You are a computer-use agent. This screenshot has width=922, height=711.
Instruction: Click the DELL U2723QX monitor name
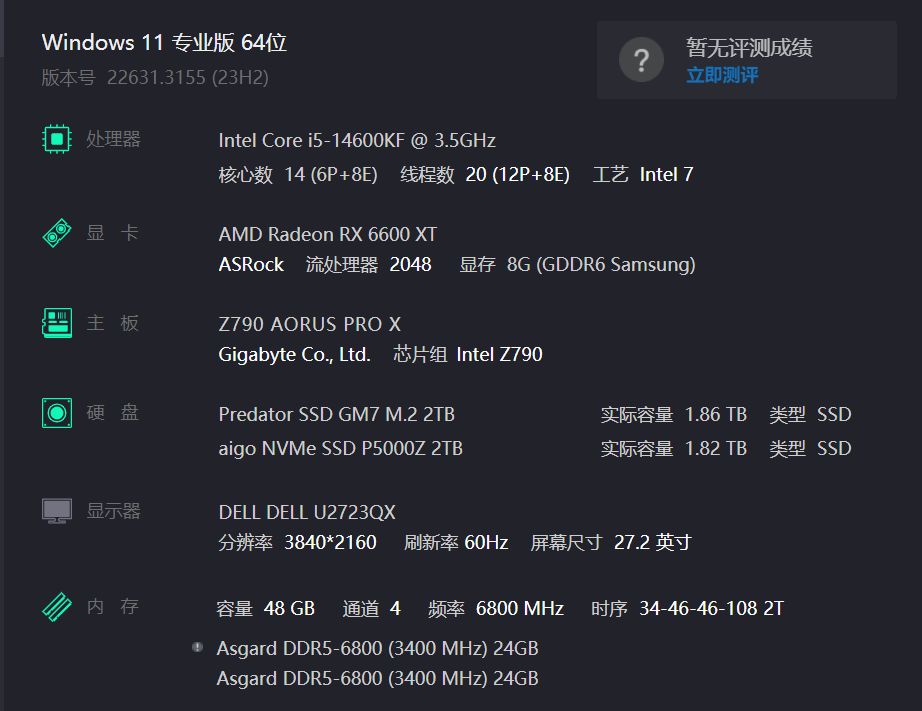tap(307, 512)
